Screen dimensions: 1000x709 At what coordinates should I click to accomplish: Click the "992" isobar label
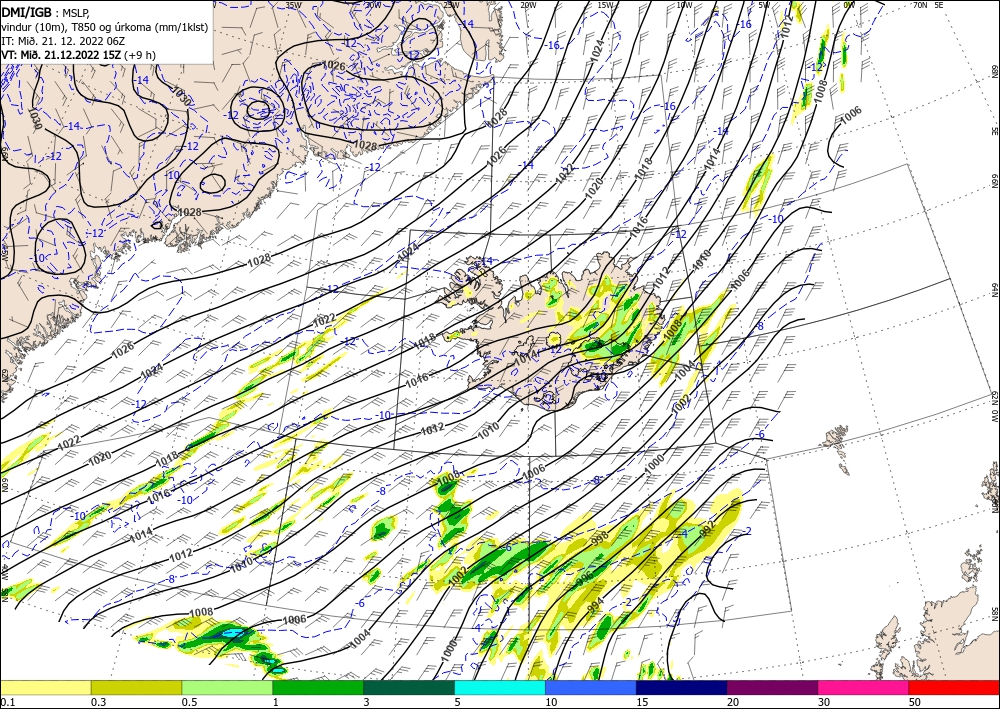708,529
